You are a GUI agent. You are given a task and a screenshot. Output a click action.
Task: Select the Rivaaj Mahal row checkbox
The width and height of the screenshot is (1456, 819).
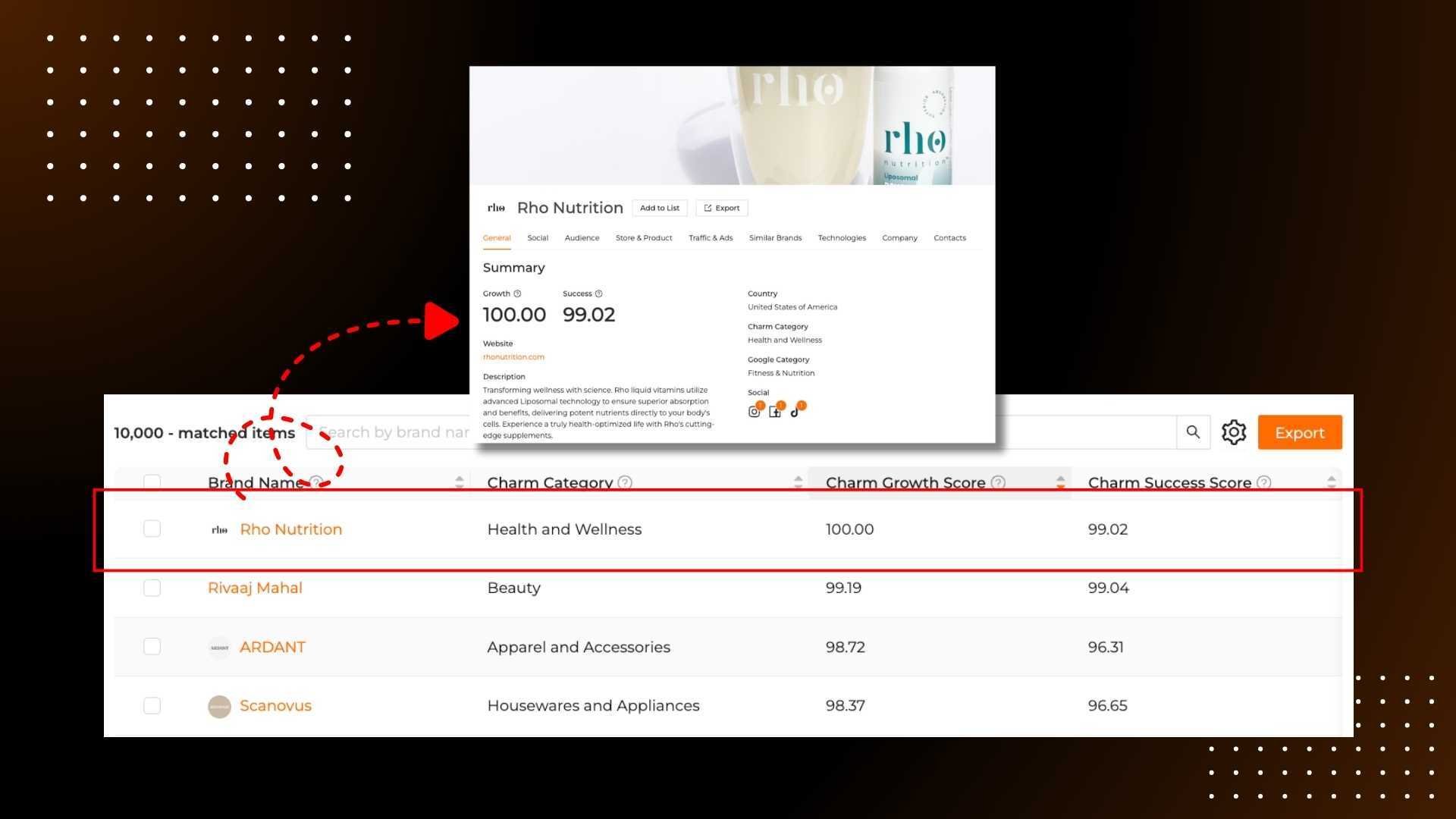click(x=152, y=588)
